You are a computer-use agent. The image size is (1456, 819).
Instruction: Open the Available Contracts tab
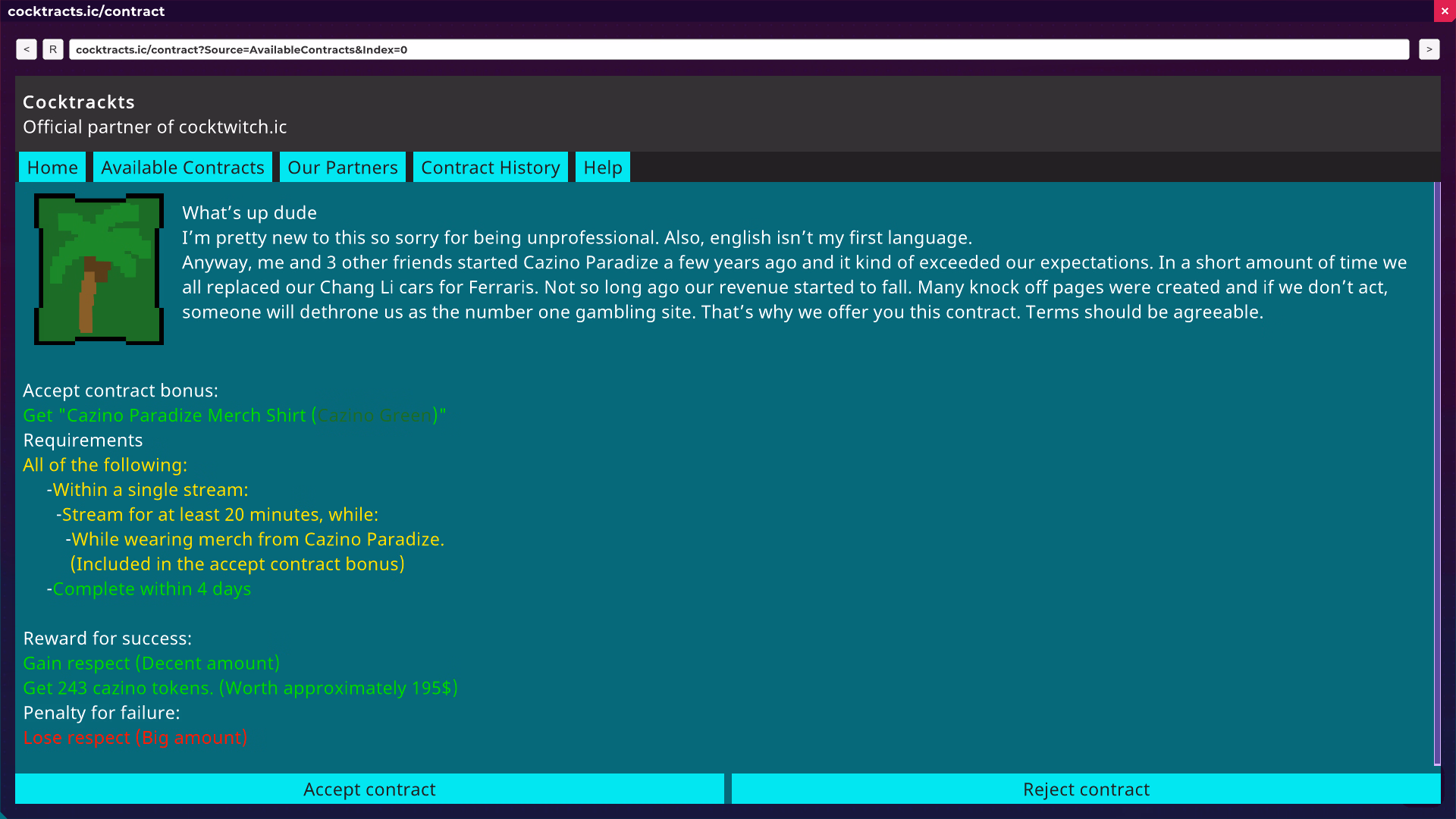point(183,167)
